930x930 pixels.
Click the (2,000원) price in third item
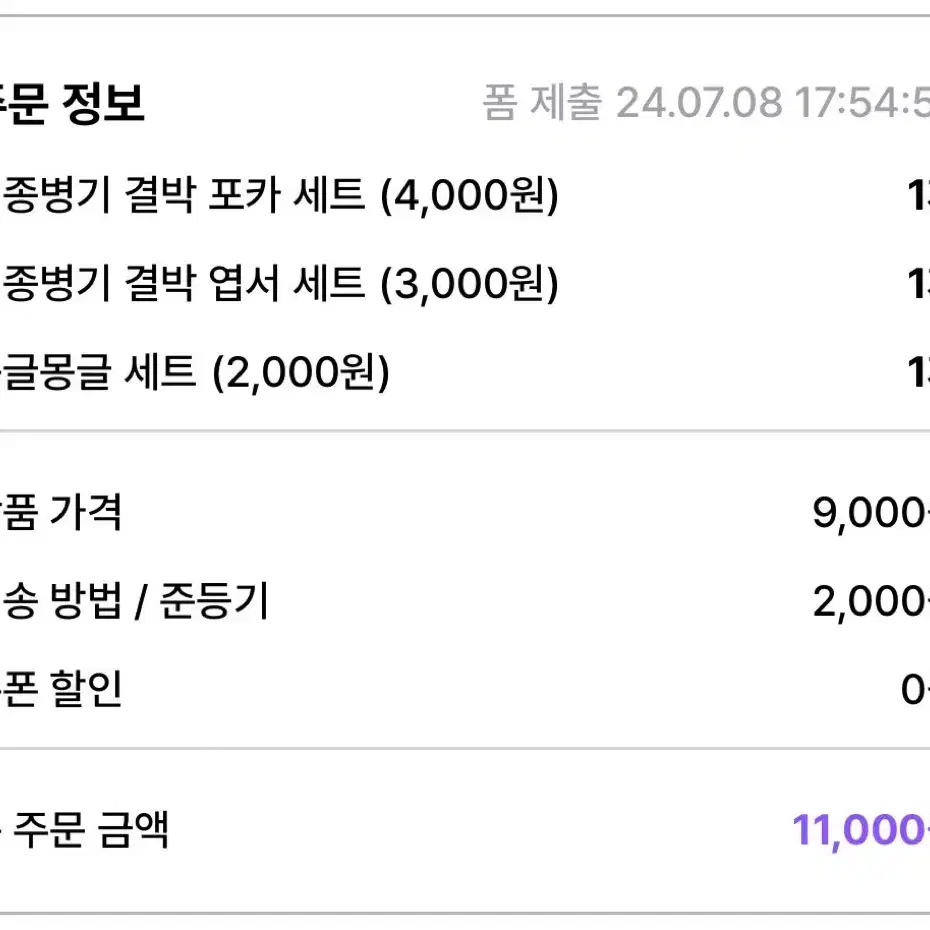tap(301, 372)
